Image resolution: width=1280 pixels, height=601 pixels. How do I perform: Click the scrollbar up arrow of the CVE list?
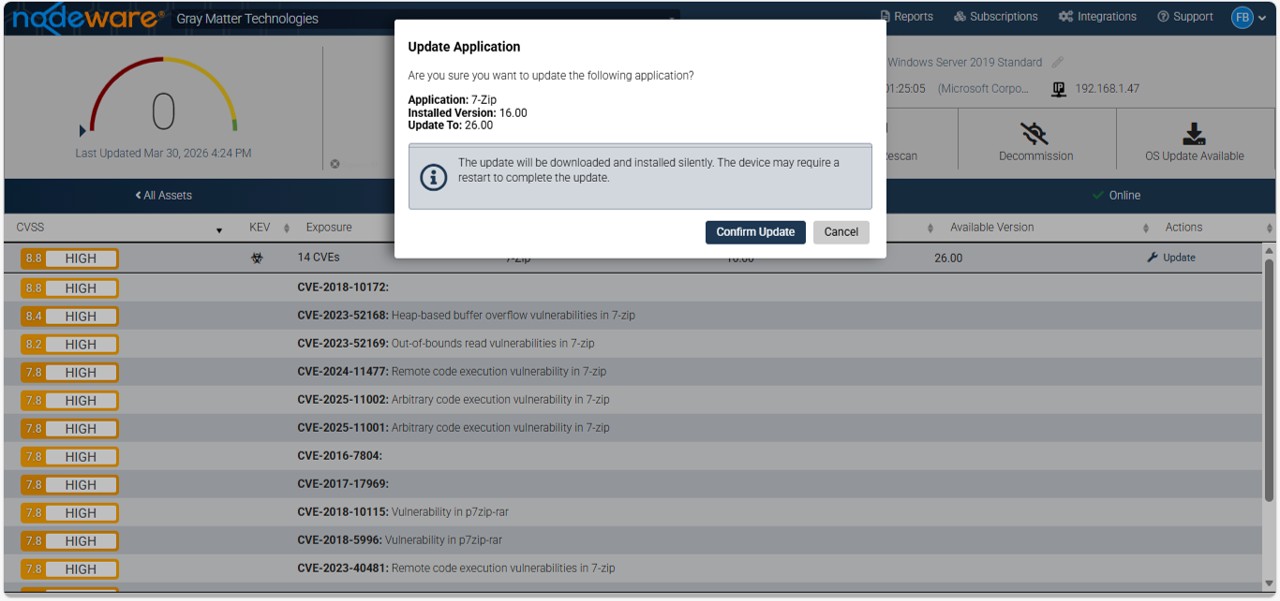[x=1270, y=251]
